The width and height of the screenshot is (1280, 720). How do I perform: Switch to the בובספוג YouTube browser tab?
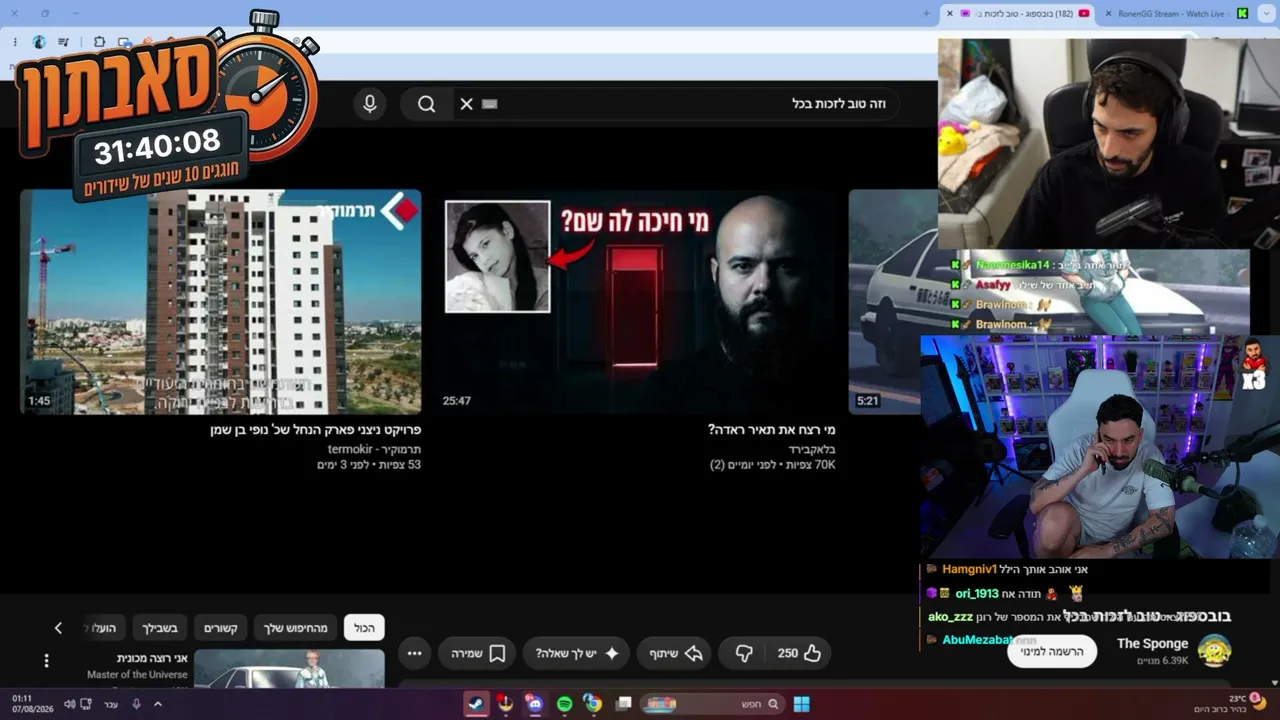[x=1018, y=14]
